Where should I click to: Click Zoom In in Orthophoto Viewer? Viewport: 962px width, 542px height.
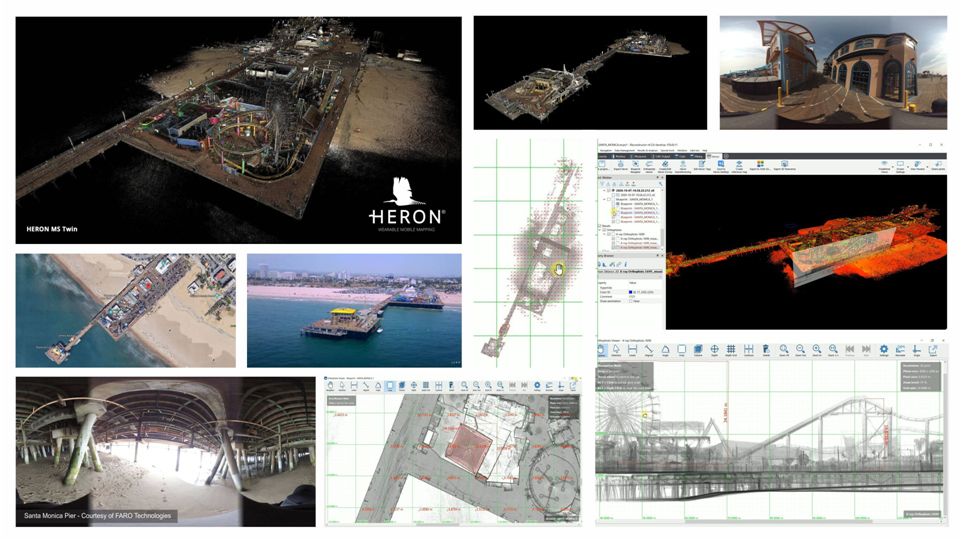point(817,350)
